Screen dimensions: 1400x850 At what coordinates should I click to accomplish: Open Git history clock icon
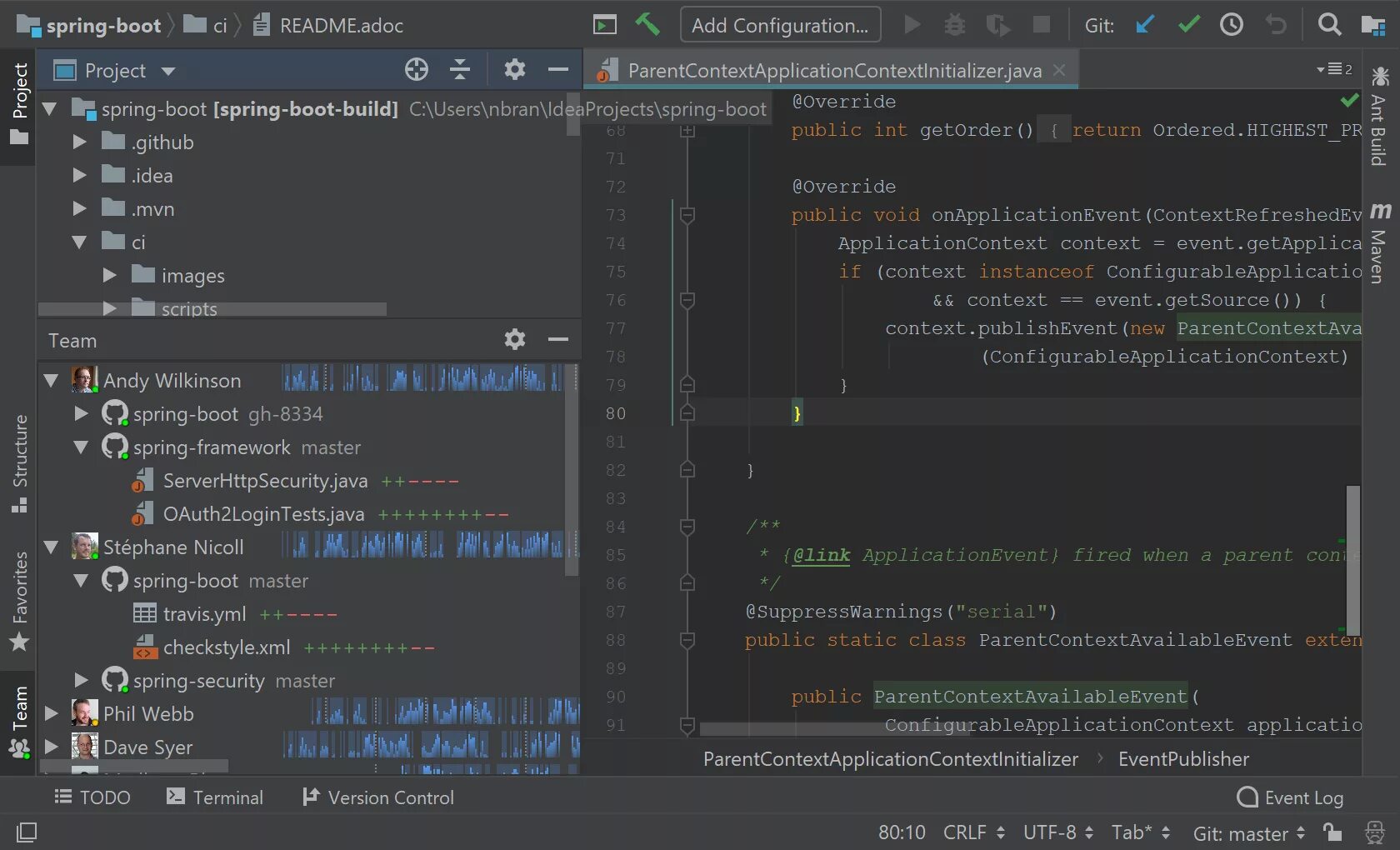[x=1232, y=25]
